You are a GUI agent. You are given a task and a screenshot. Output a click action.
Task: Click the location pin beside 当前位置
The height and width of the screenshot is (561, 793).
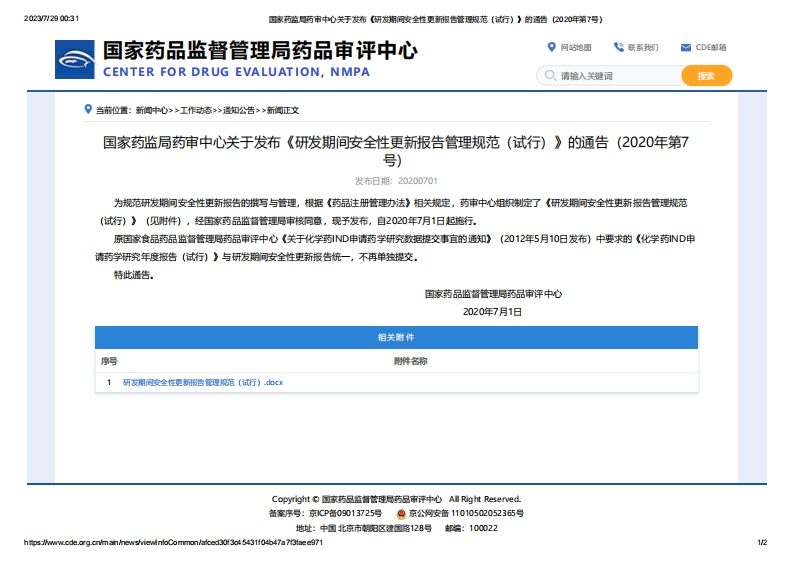[x=89, y=110]
